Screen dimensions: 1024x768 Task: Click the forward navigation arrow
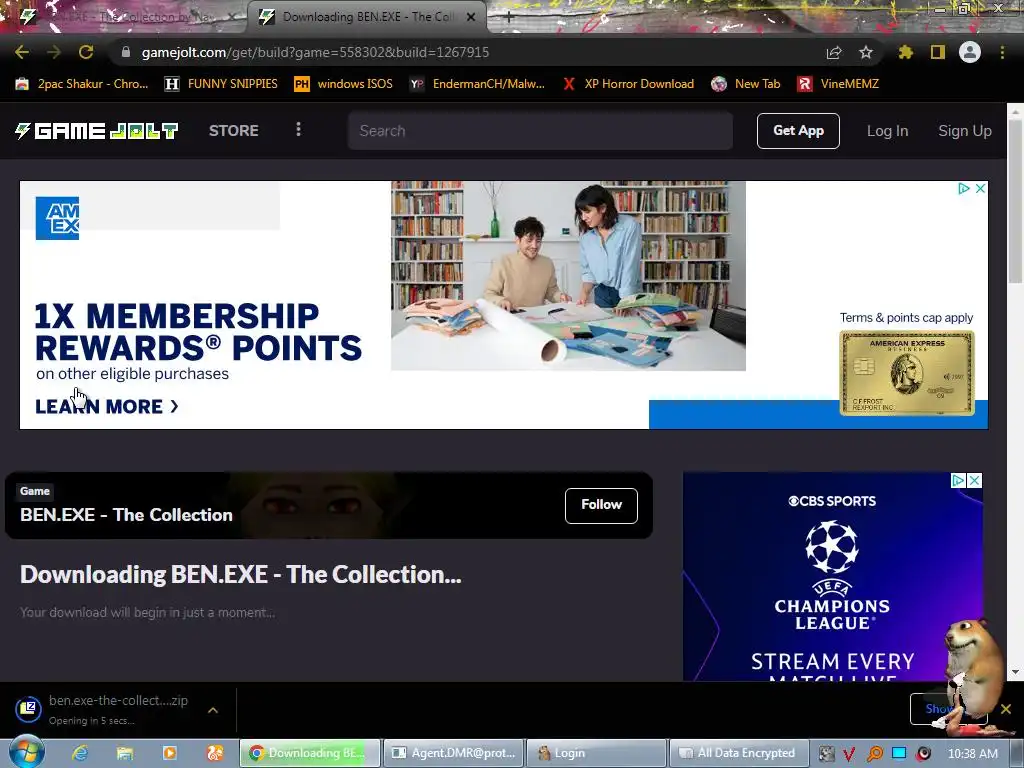coord(54,52)
